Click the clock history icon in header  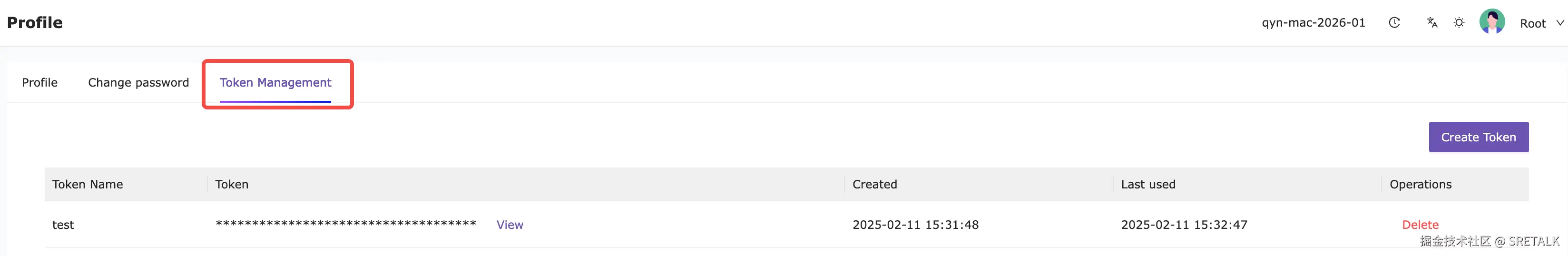tap(1394, 22)
